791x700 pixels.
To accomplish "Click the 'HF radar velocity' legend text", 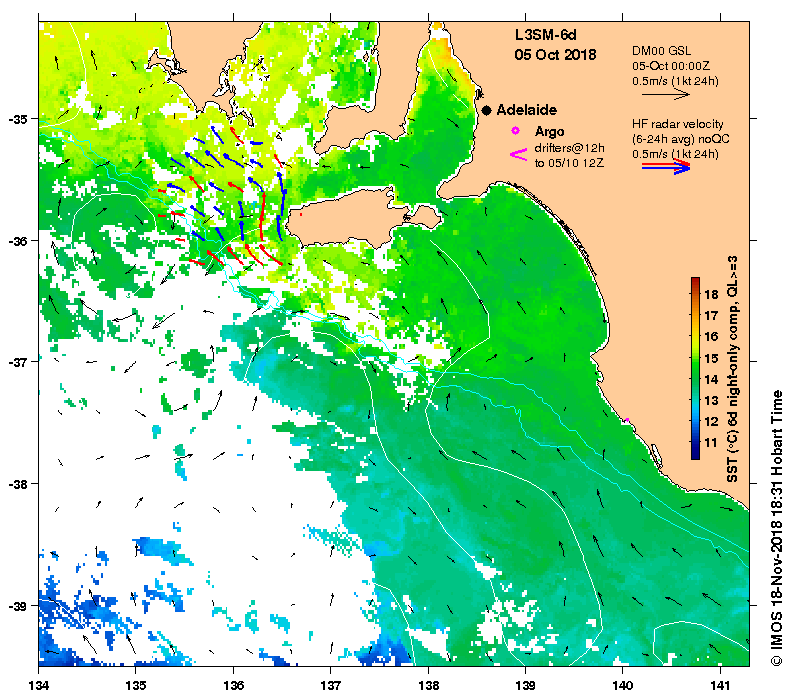I will pos(677,124).
